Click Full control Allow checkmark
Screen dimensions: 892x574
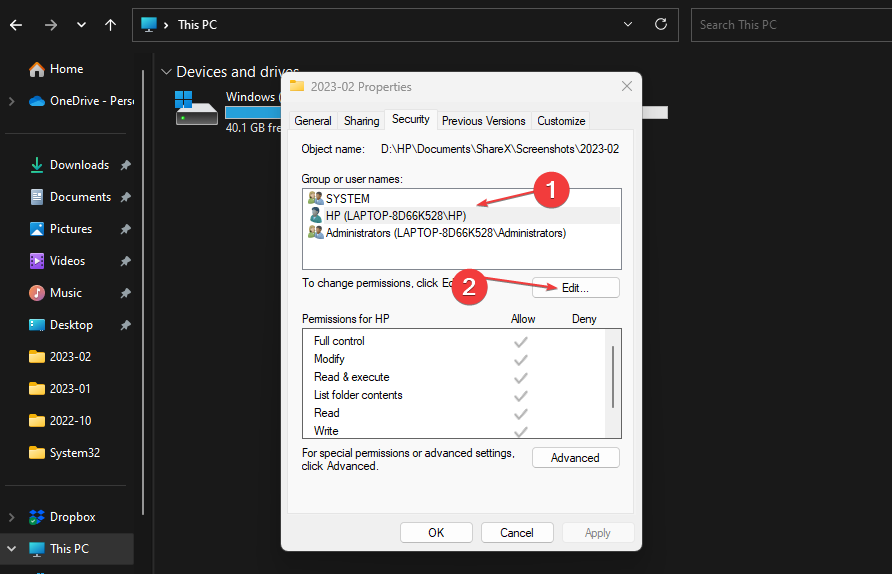520,341
